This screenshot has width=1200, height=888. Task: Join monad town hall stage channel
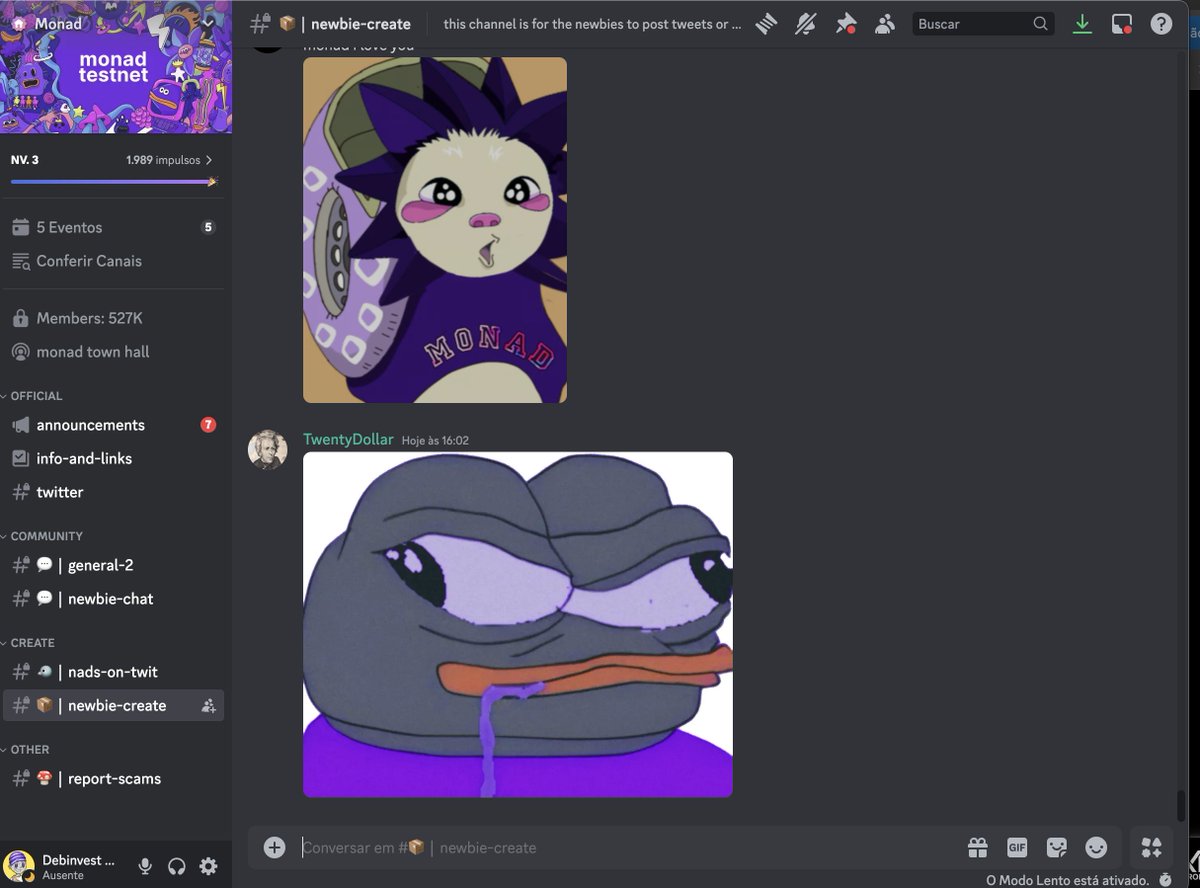[116, 352]
